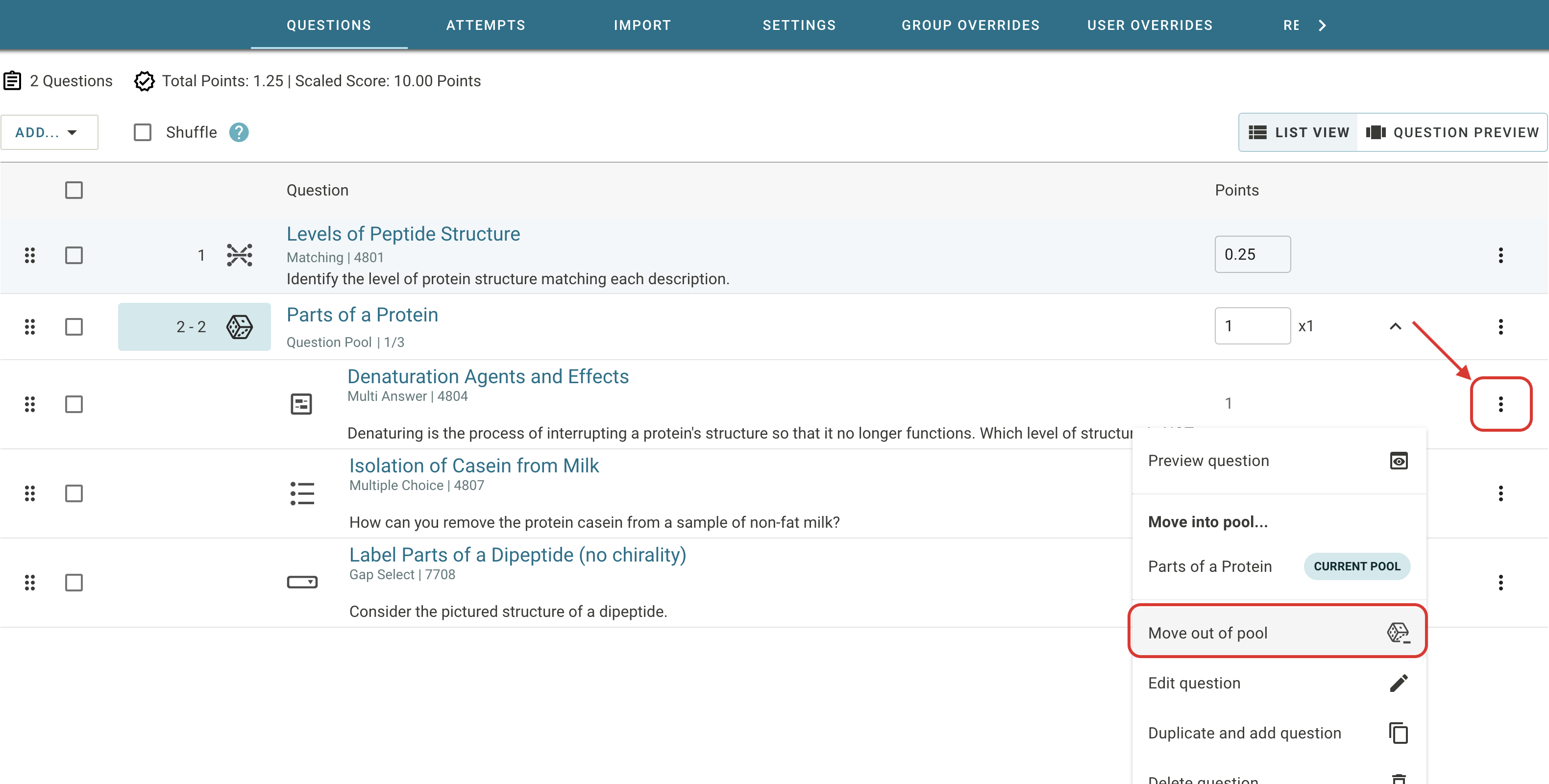Click pencil icon next to Edit question
This screenshot has width=1549, height=784.
pos(1398,683)
